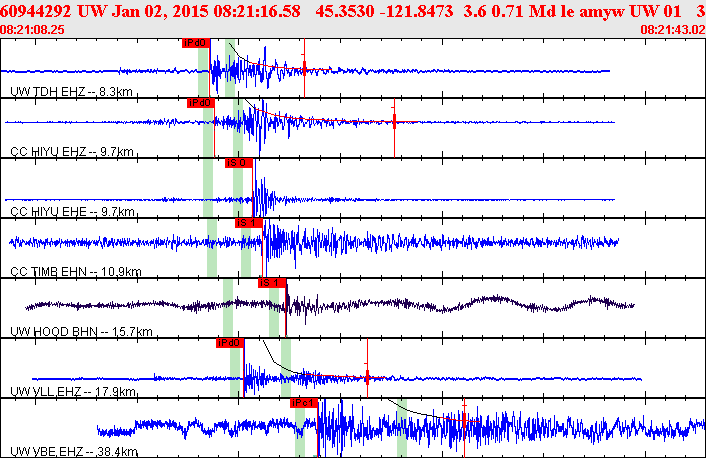Click the red coda end marker on TDH EHZ
Screen dimensions: 706x458
pos(304,68)
